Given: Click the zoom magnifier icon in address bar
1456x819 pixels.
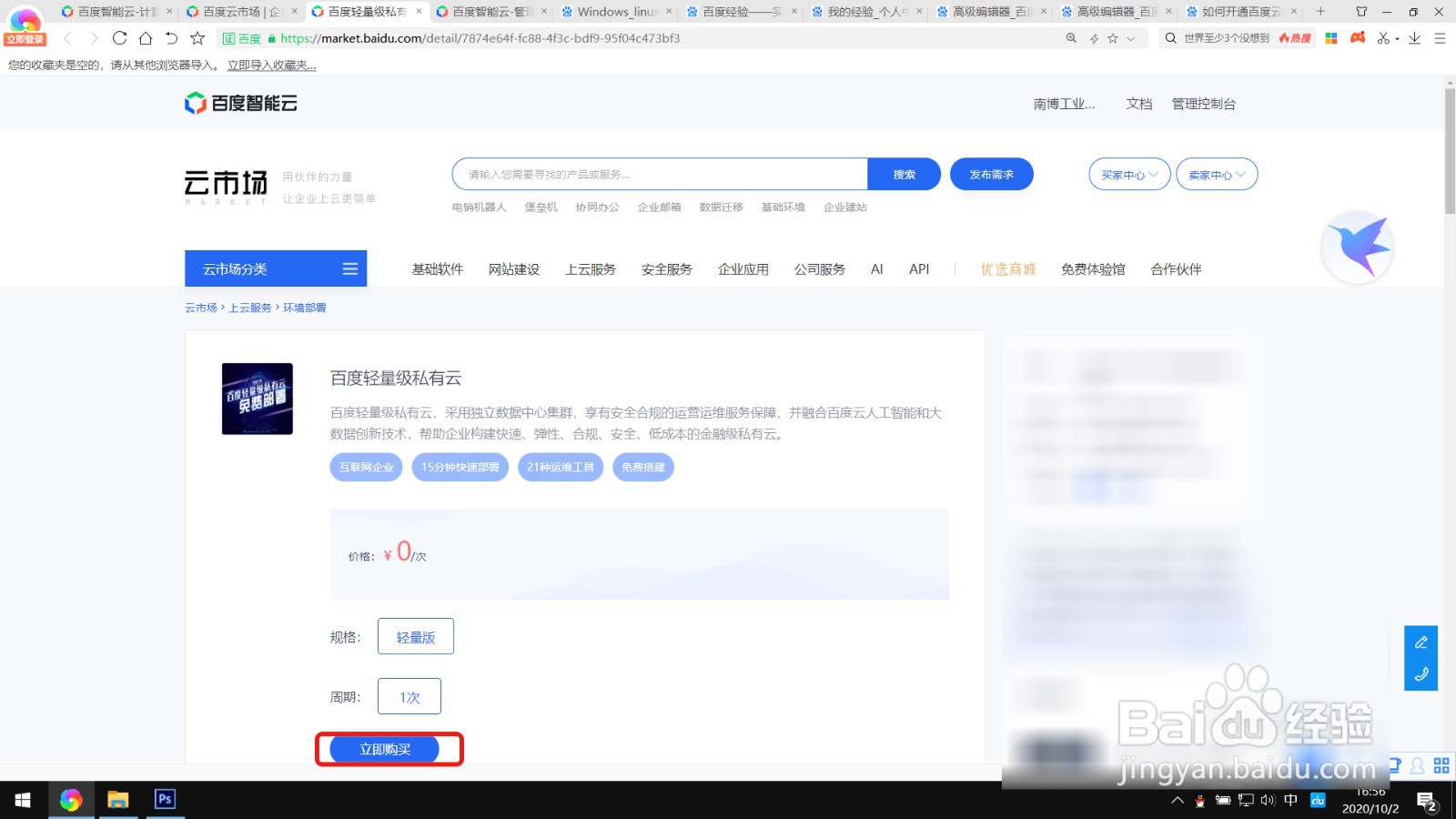Looking at the screenshot, I should [x=1071, y=38].
